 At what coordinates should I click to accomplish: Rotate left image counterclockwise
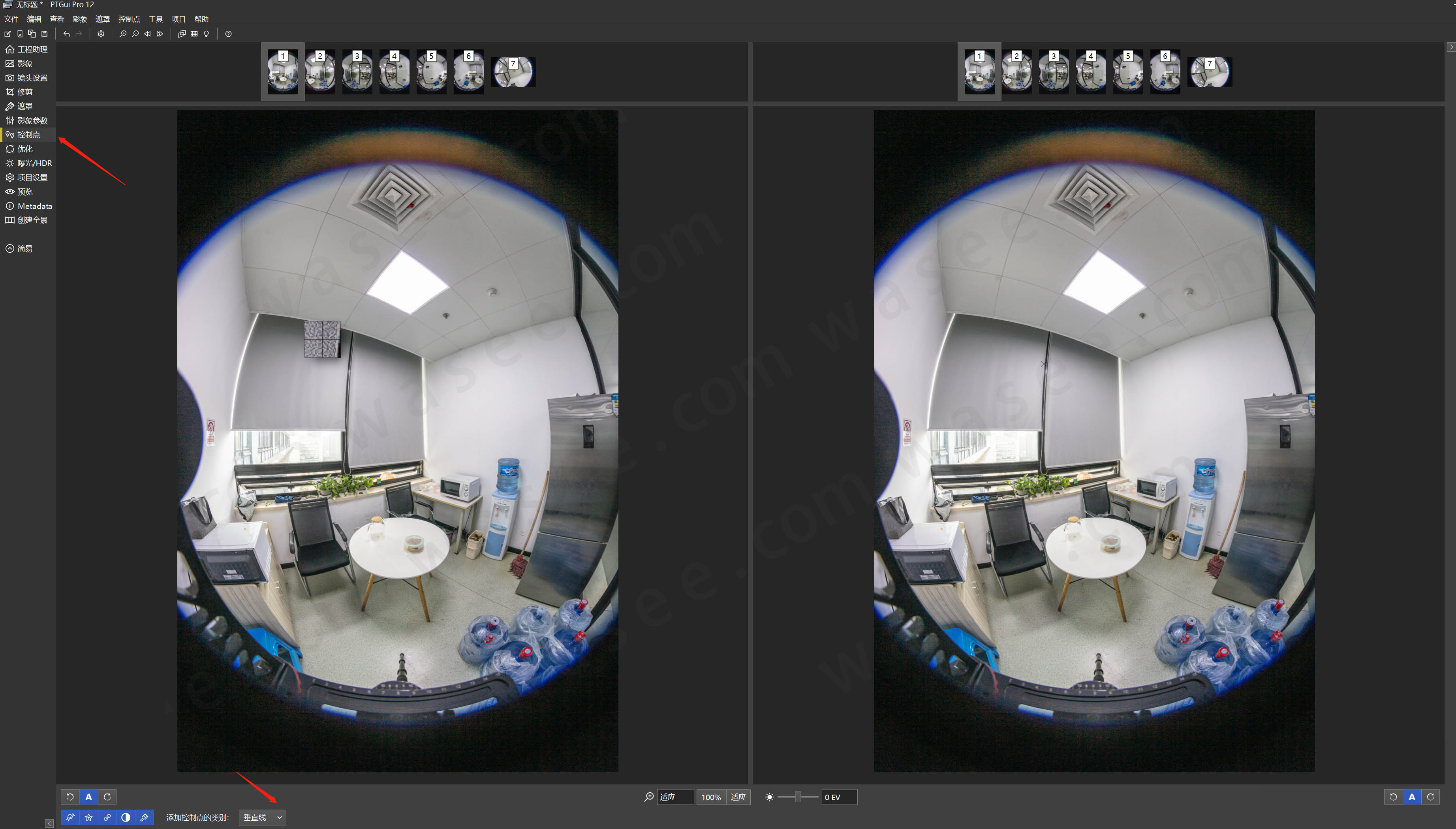70,797
